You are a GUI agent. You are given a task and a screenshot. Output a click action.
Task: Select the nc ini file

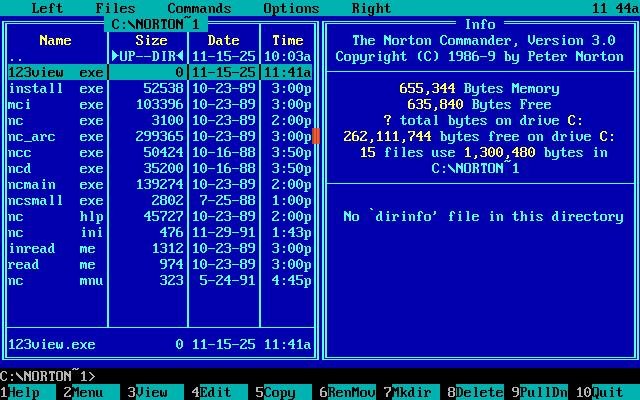tap(160, 232)
